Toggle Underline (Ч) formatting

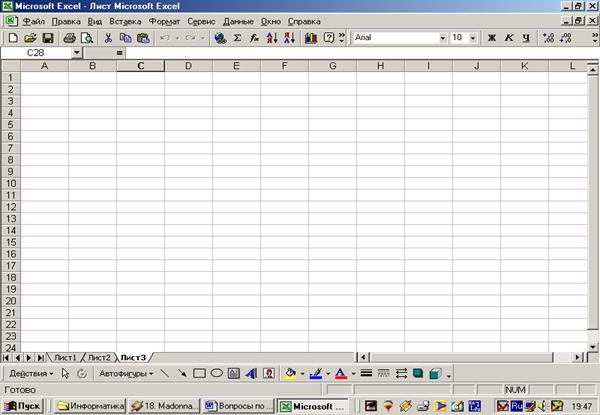pos(526,37)
